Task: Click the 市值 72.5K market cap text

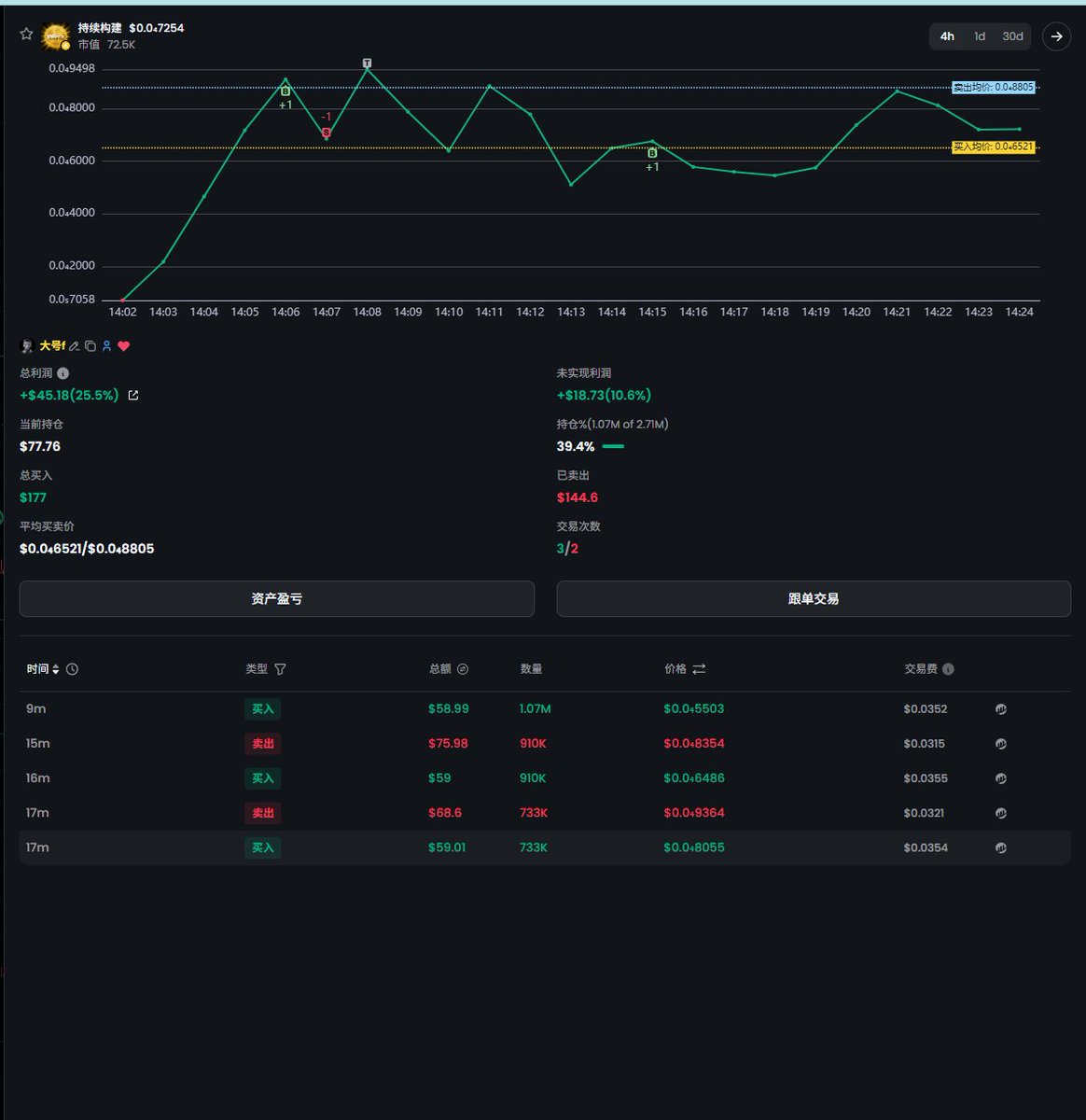Action: (106, 45)
